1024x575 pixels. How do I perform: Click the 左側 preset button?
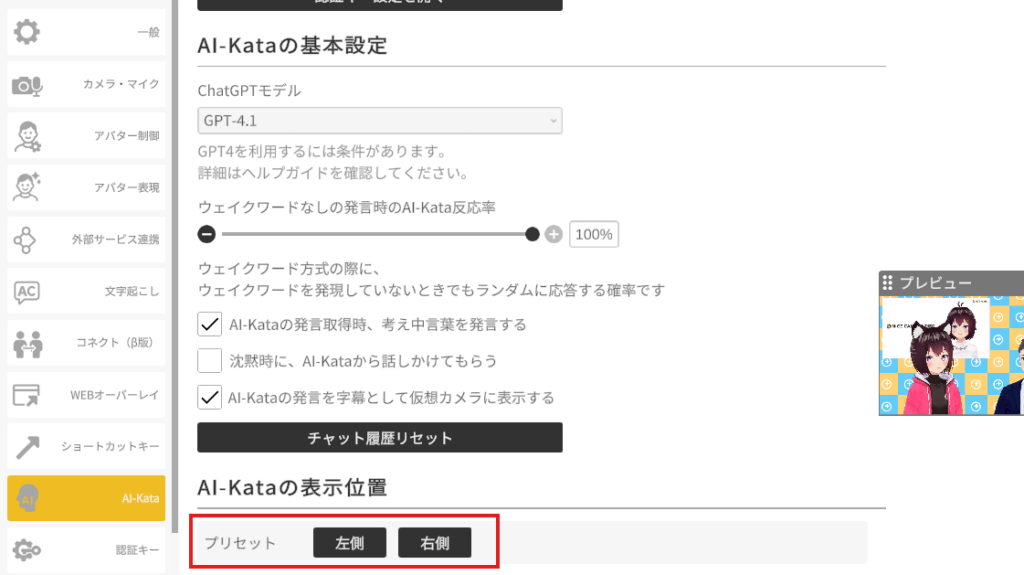349,543
